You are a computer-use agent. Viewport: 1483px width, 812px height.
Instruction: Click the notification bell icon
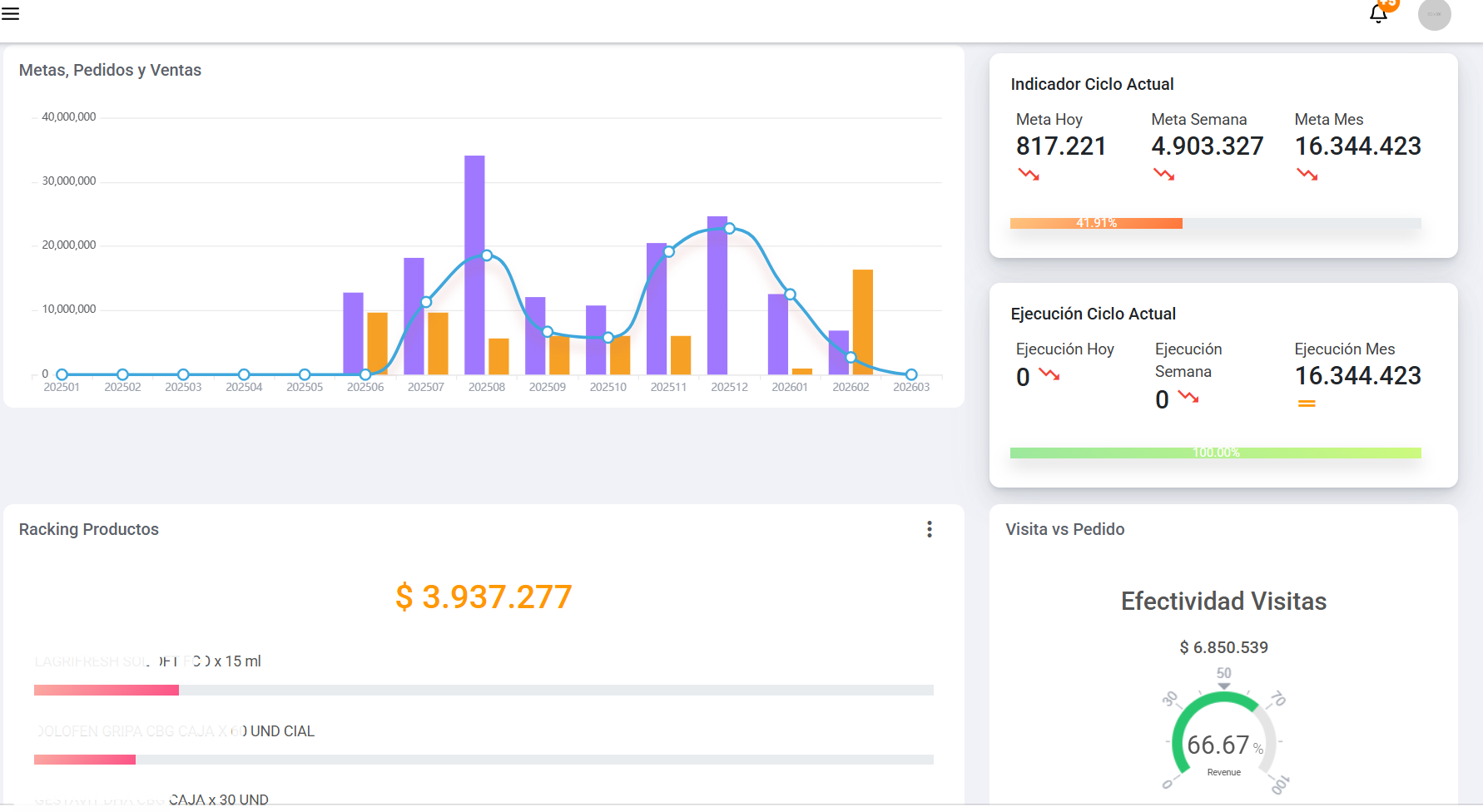1376,14
